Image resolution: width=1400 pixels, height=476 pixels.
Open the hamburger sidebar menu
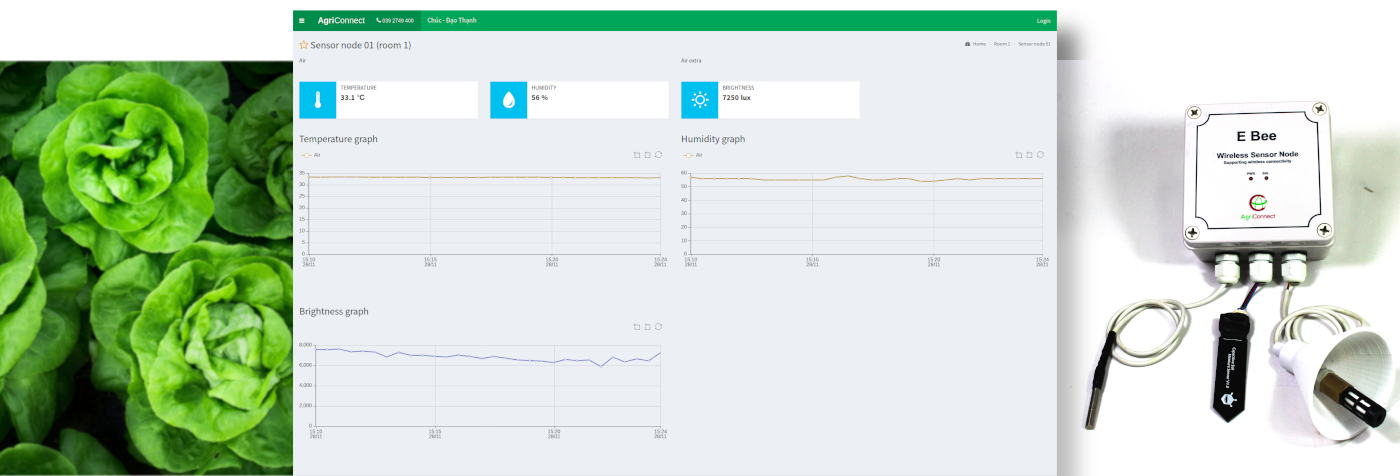pyautogui.click(x=302, y=20)
